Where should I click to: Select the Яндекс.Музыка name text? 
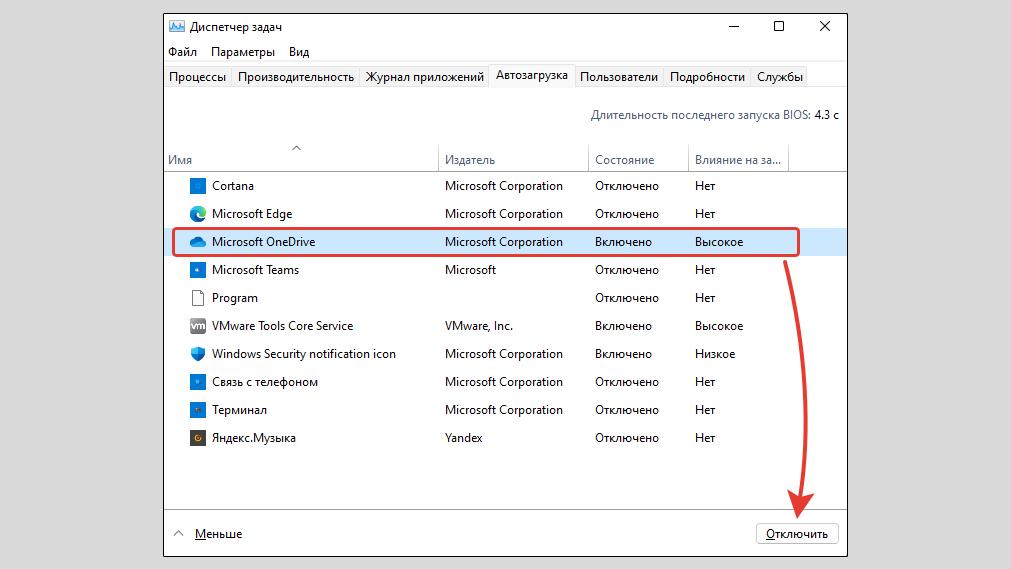(x=254, y=438)
